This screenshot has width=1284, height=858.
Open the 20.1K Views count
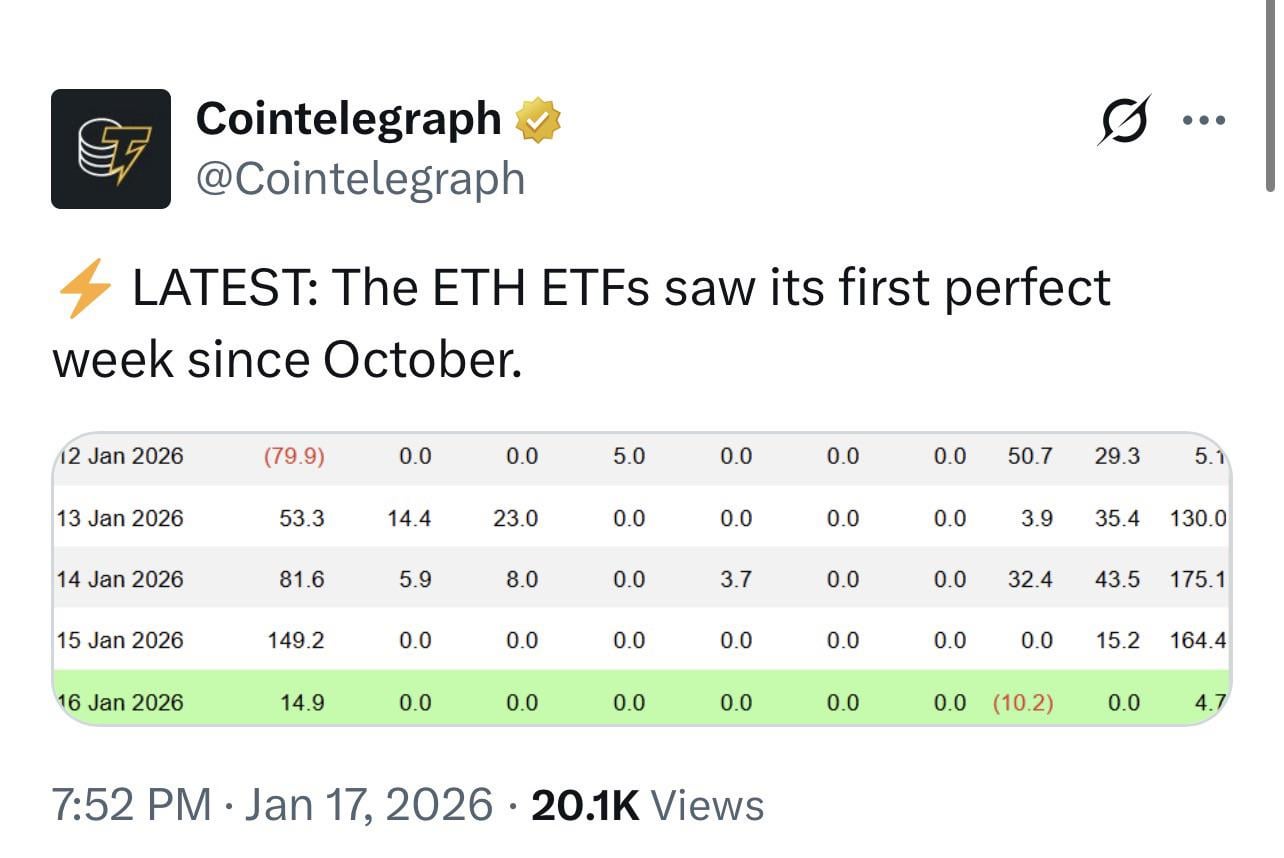(647, 805)
